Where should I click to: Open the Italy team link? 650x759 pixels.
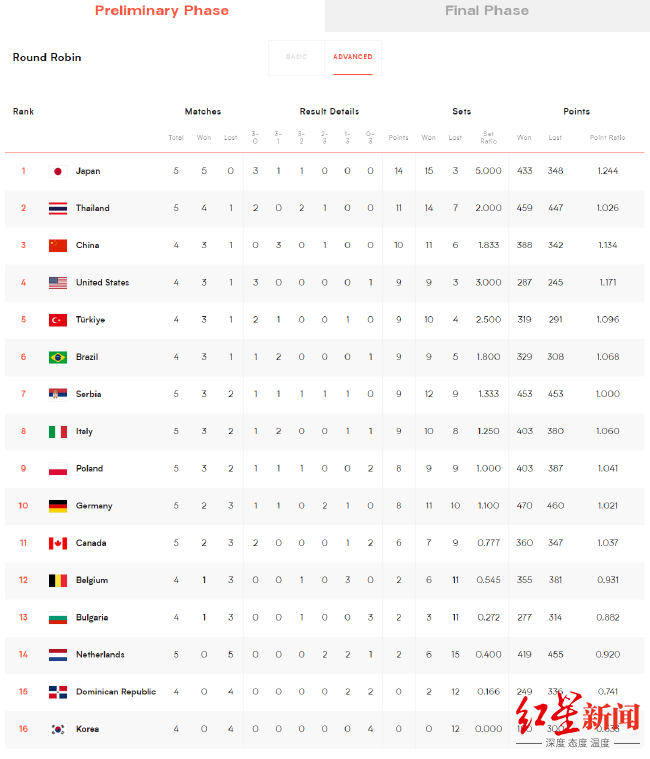[85, 432]
